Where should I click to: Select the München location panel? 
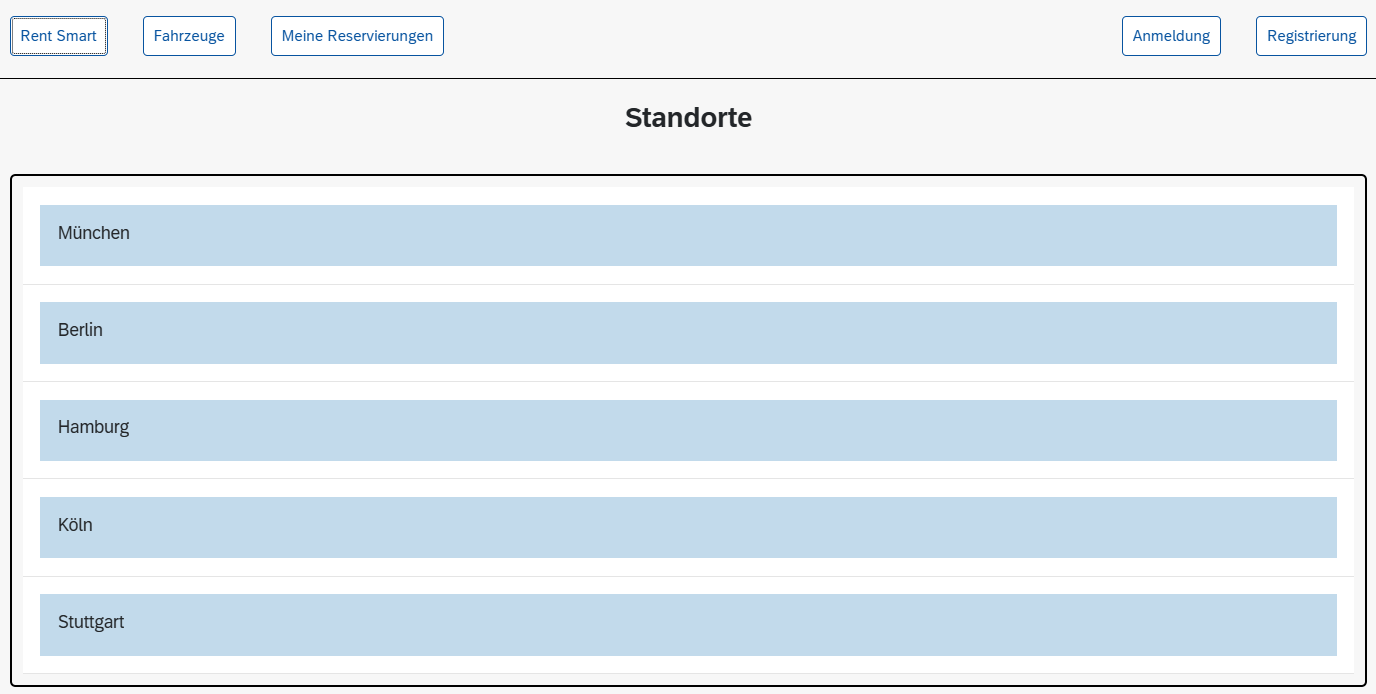[688, 235]
